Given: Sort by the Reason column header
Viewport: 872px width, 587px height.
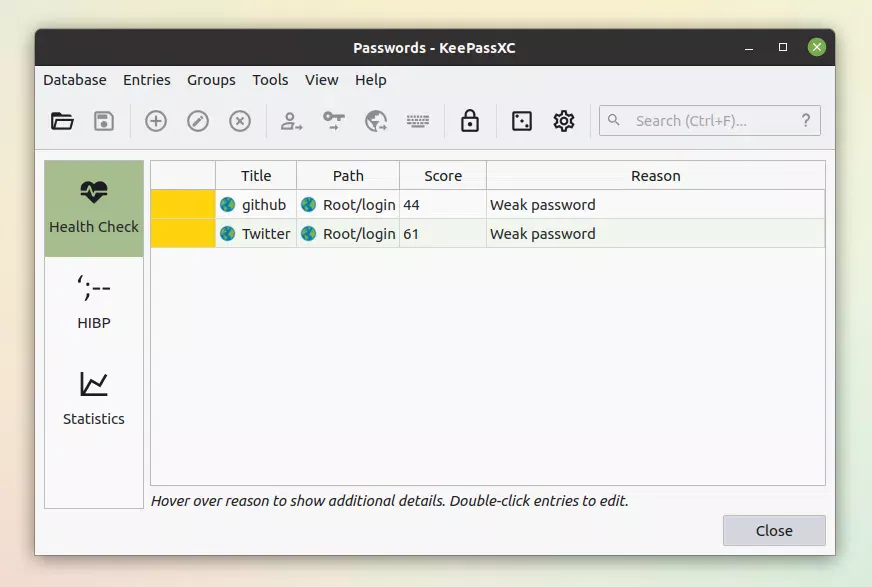Looking at the screenshot, I should [656, 176].
